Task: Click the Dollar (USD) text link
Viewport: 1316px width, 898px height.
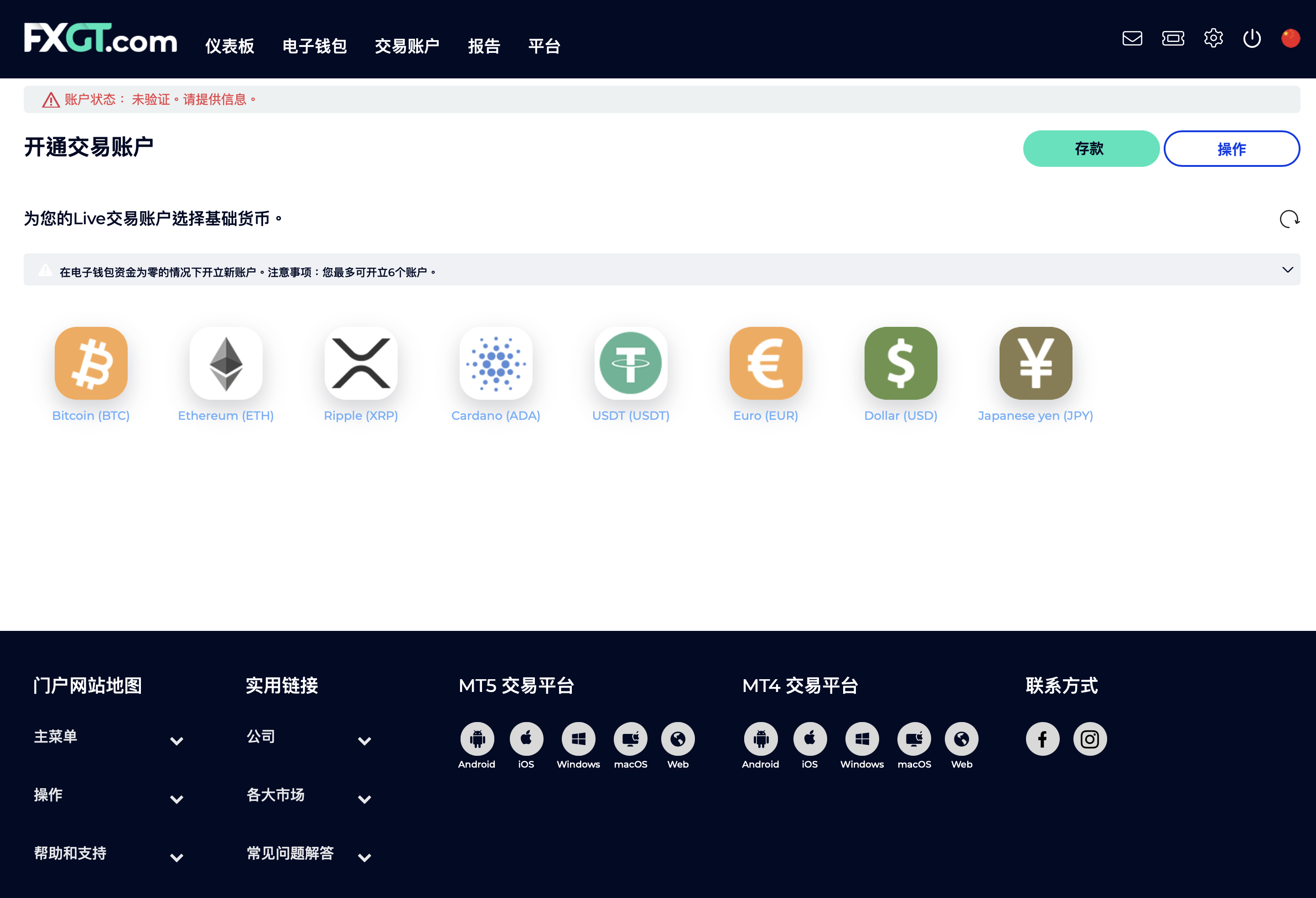Action: pyautogui.click(x=901, y=416)
